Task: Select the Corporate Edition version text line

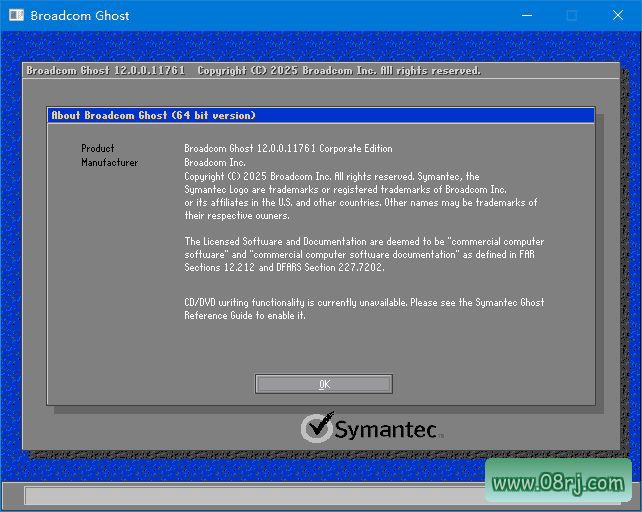Action: pos(288,148)
